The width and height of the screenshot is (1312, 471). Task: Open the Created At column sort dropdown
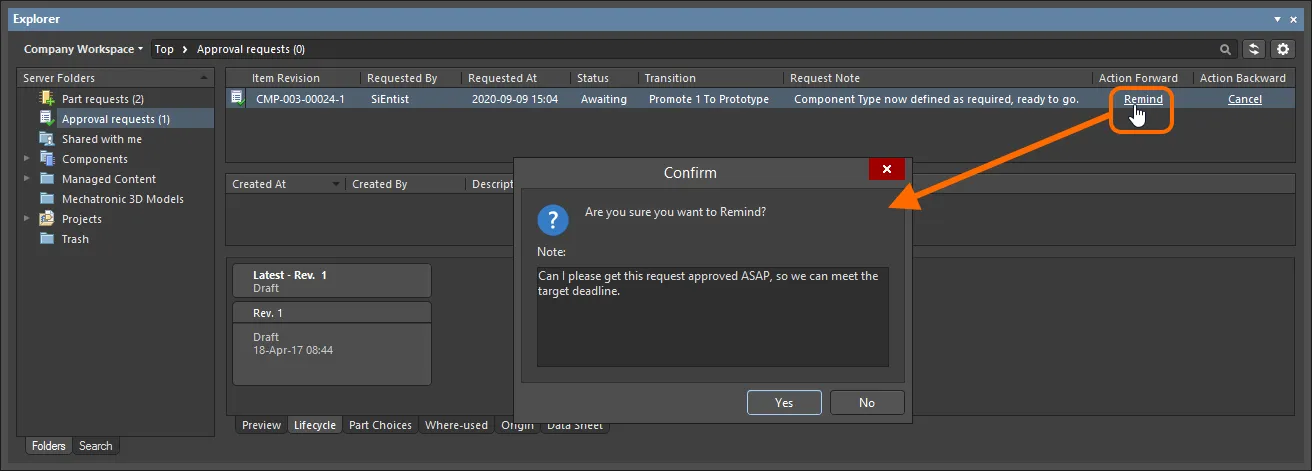coord(337,184)
